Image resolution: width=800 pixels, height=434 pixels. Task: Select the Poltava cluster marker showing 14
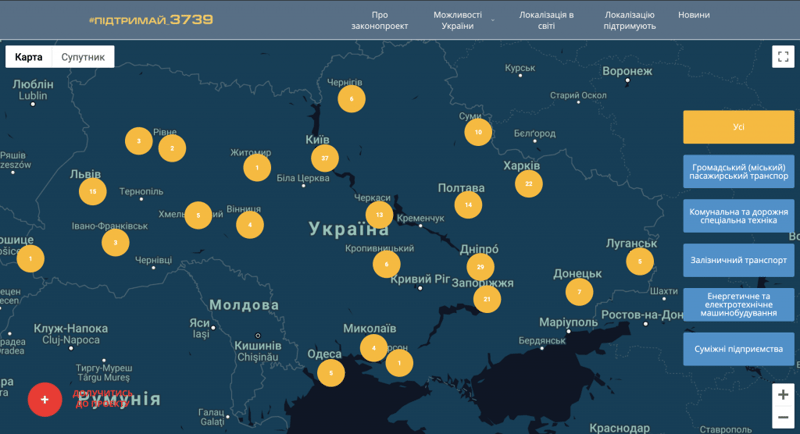pyautogui.click(x=468, y=204)
